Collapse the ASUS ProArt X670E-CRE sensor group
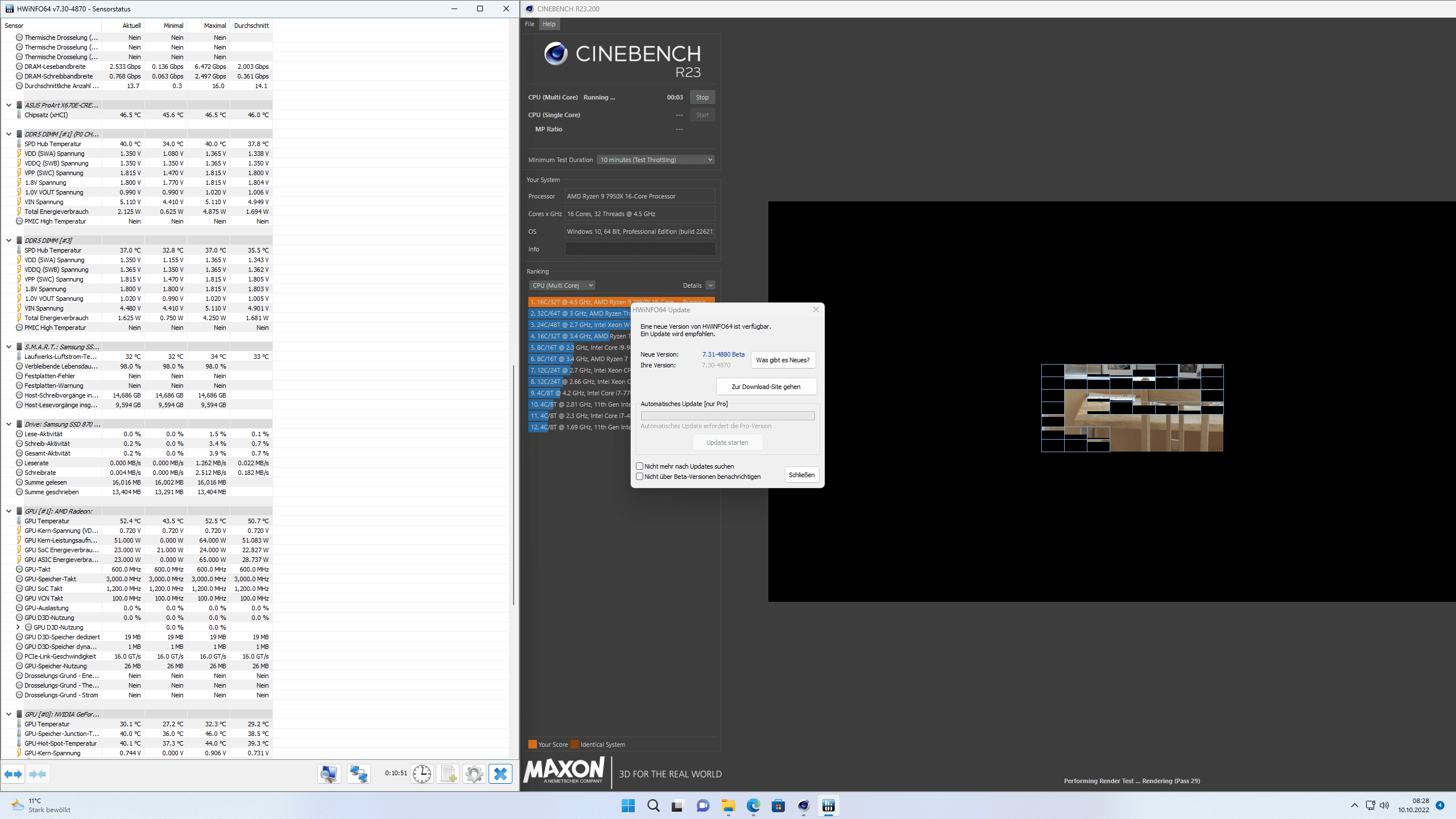This screenshot has height=819, width=1456. 9,105
